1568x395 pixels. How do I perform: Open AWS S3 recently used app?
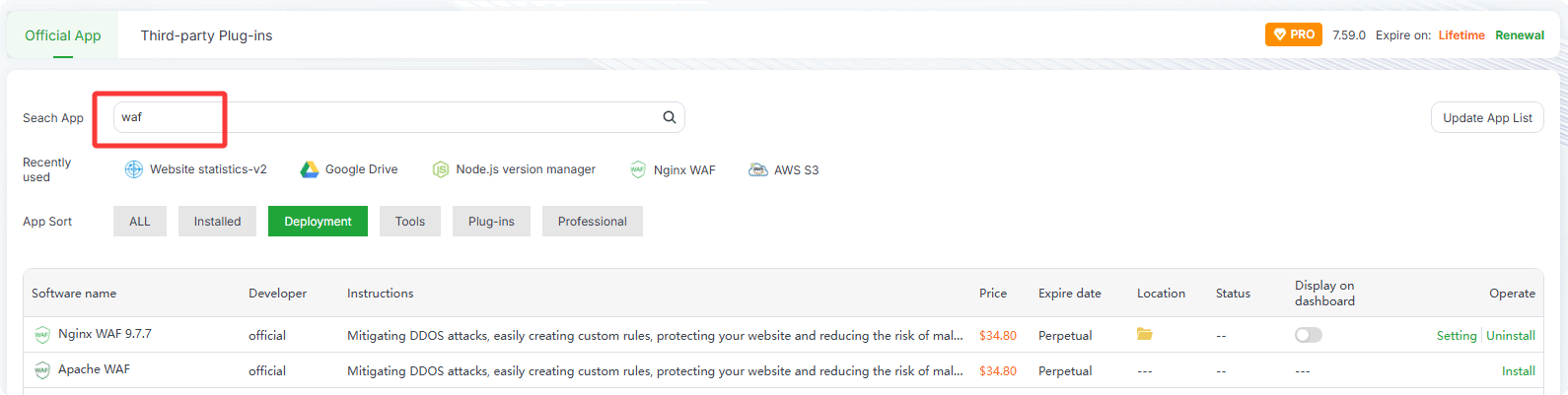[x=784, y=169]
